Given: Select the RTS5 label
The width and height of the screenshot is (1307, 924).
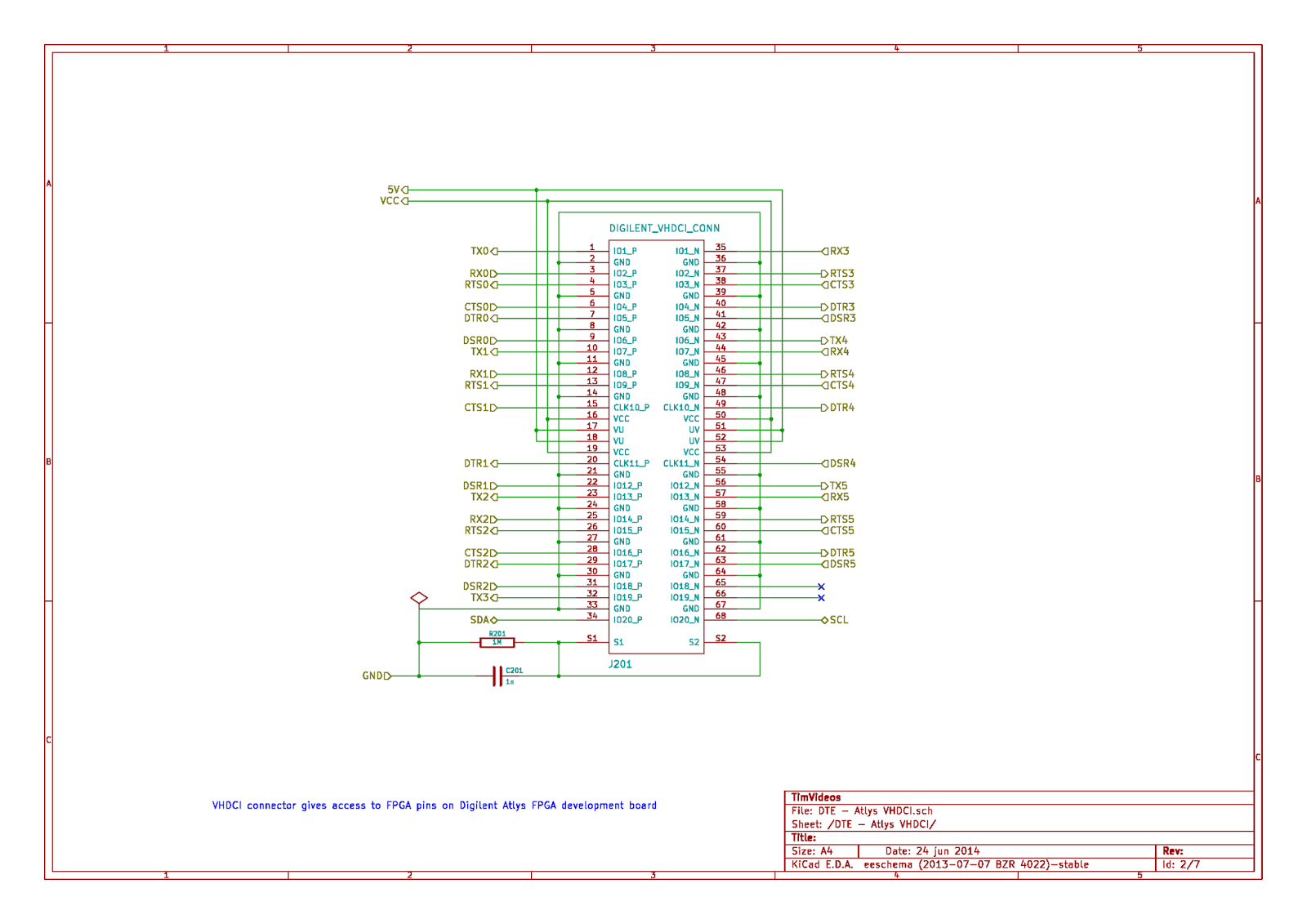Looking at the screenshot, I should pos(838,519).
